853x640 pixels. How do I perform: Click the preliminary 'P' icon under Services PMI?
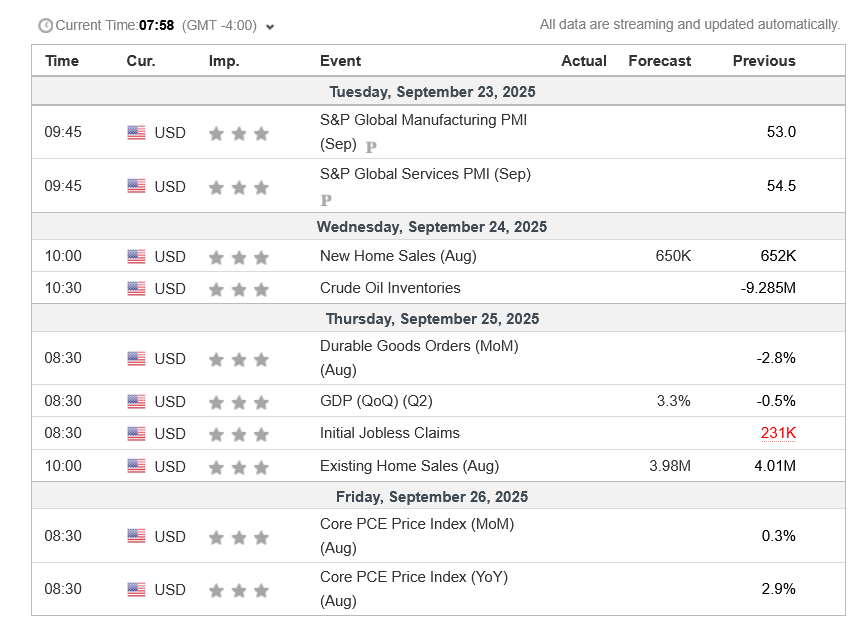[x=326, y=200]
